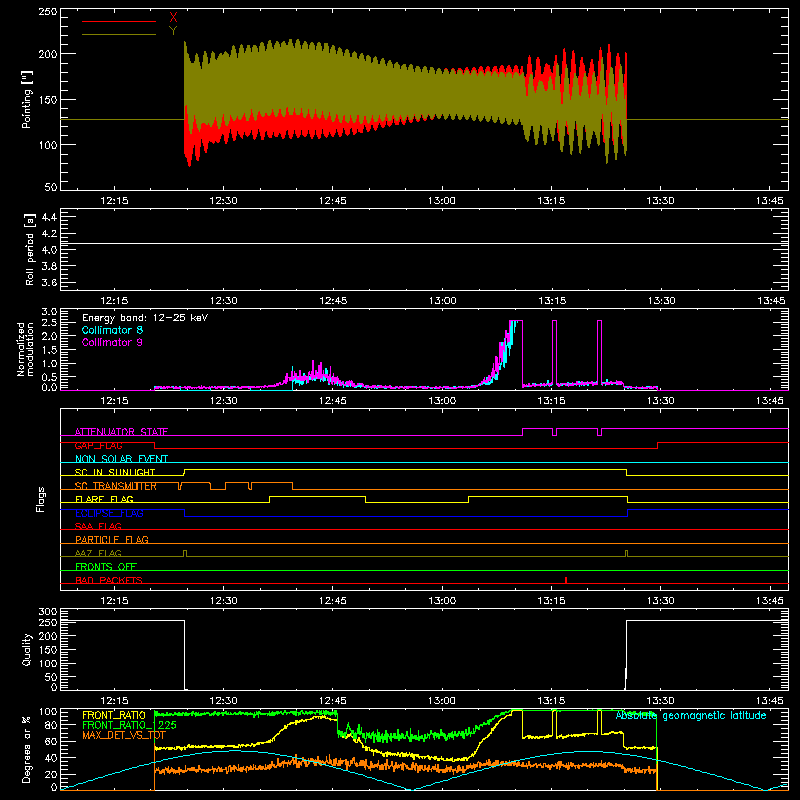
Task: Click the 3.6 tick on Roll period axis
Action: [x=49, y=282]
